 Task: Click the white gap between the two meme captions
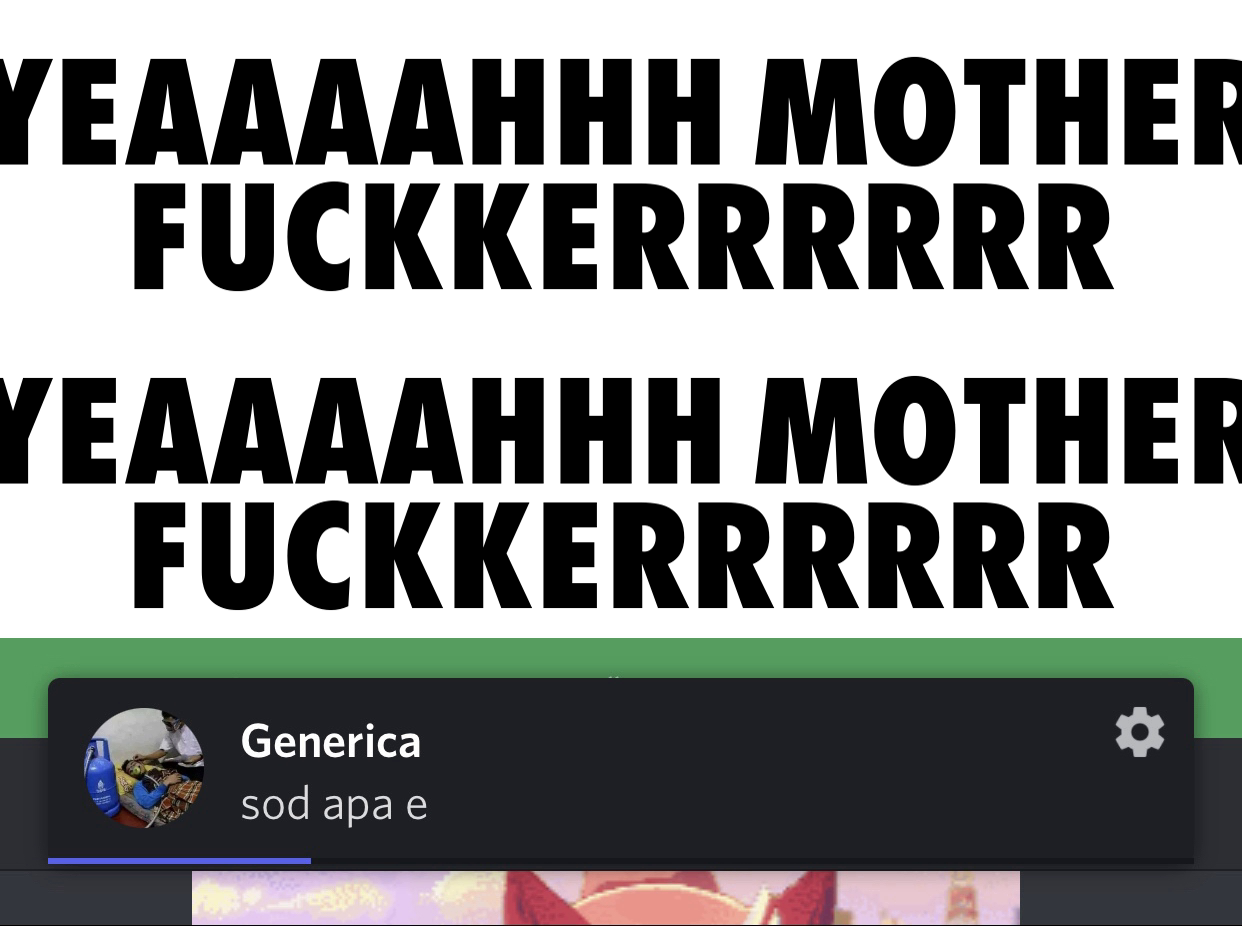621,334
